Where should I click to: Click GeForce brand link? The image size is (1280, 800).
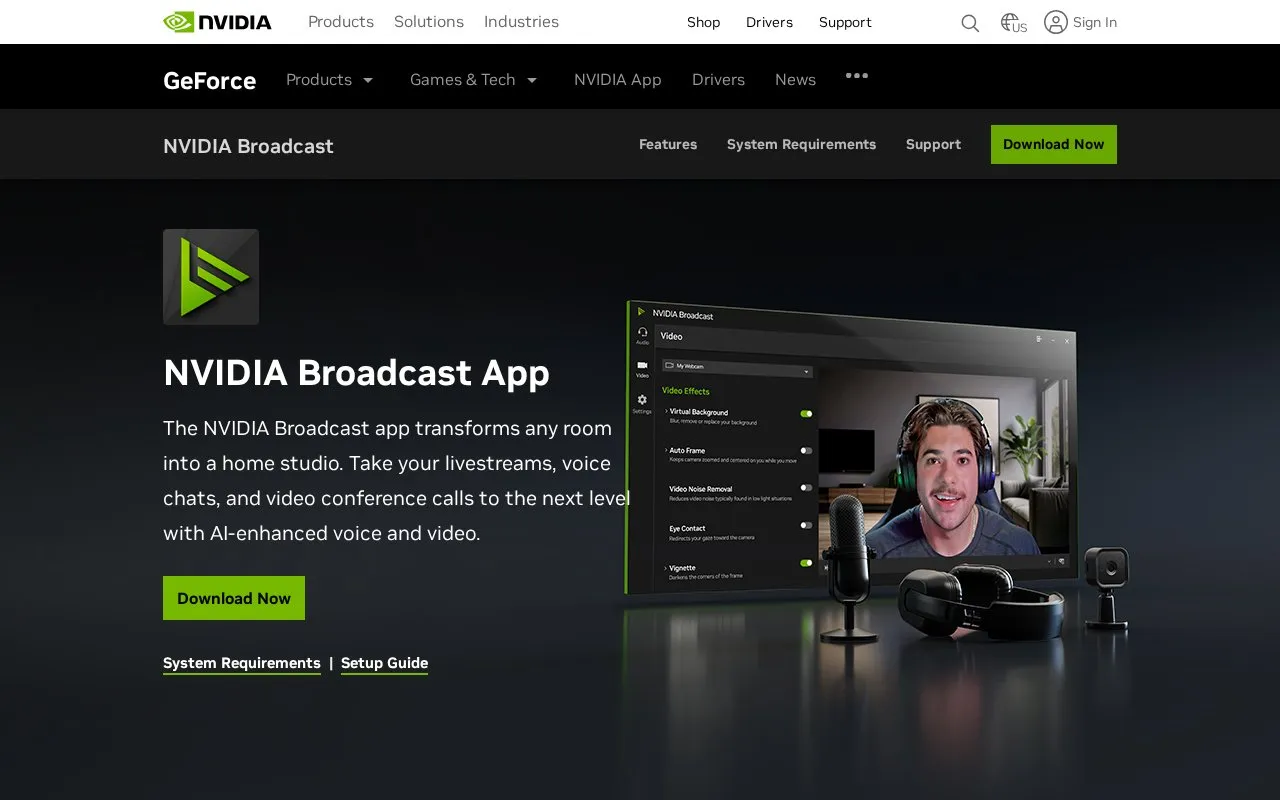[x=209, y=81]
